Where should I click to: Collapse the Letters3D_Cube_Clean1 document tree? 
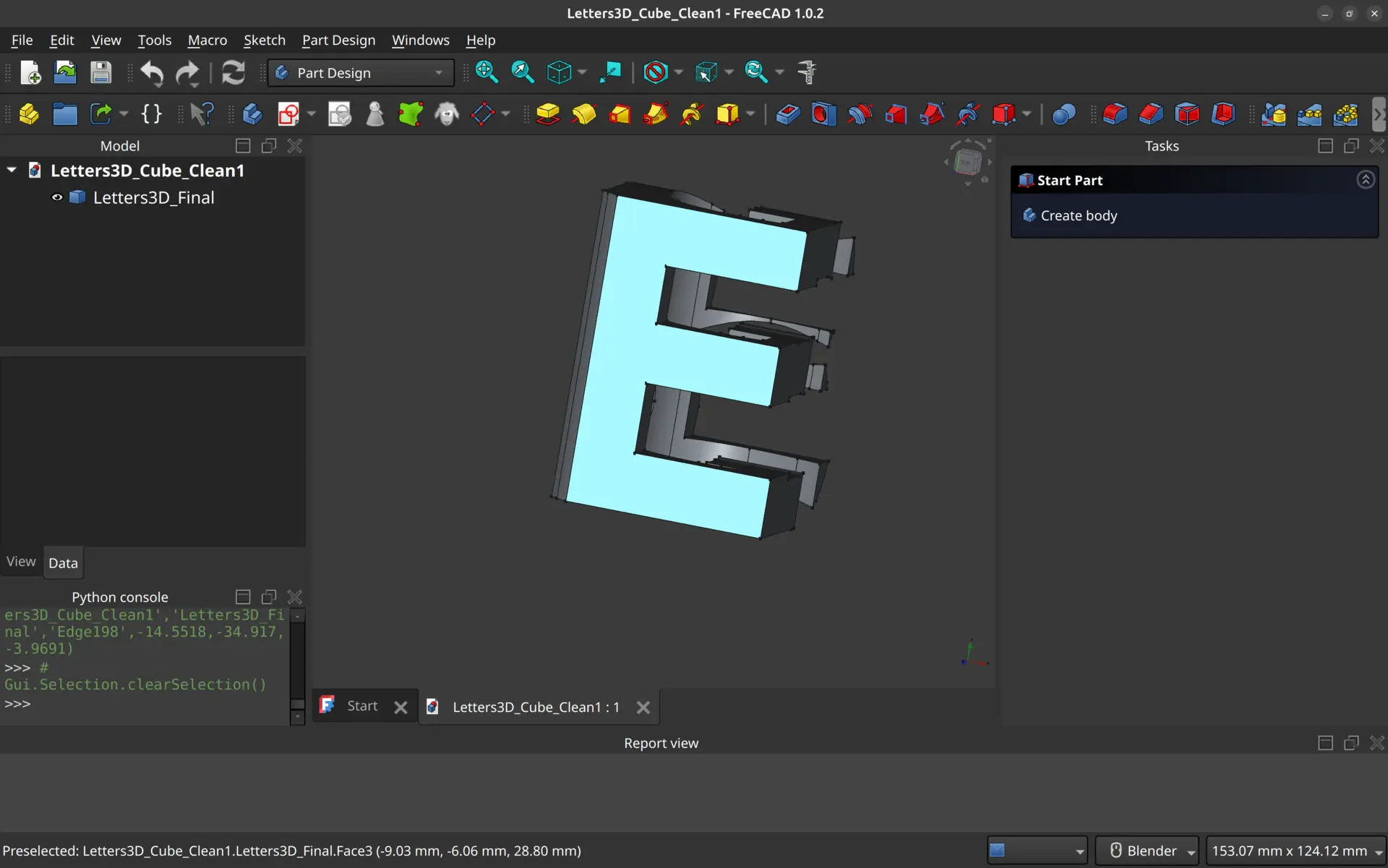coord(12,171)
